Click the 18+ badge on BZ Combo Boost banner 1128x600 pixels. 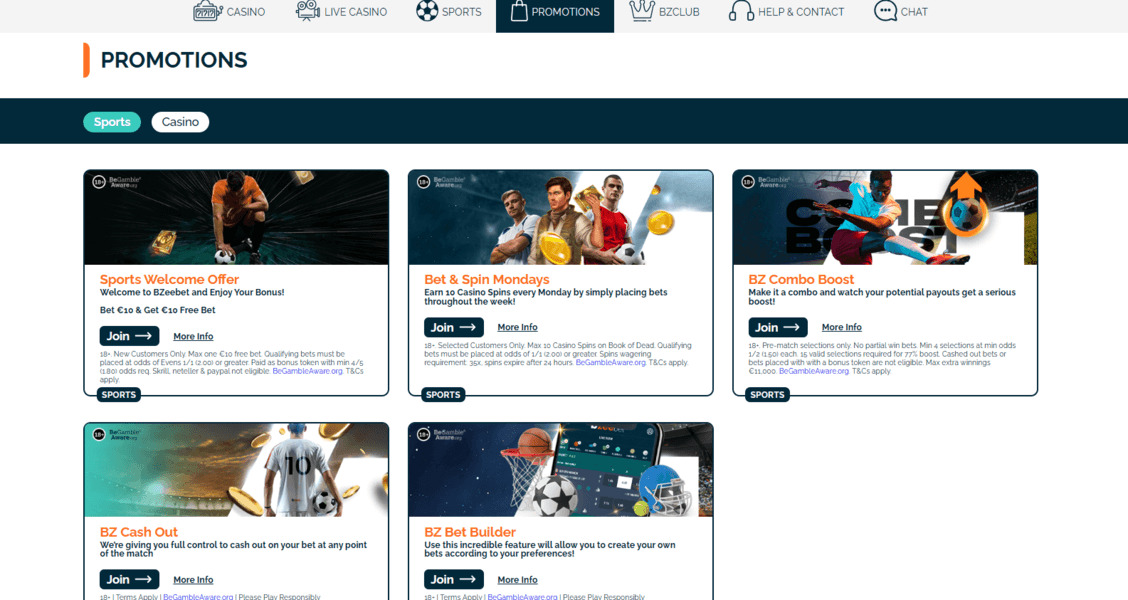point(748,182)
